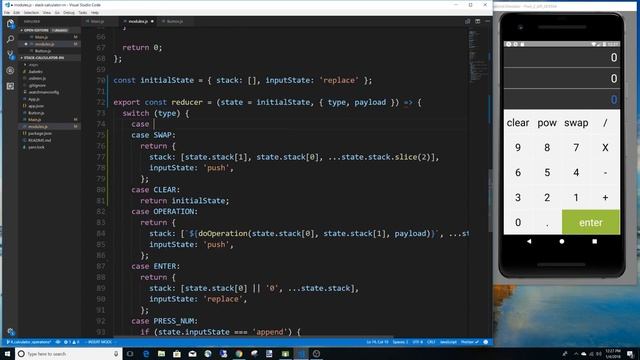Tap the green enter button on the calculator
The width and height of the screenshot is (640, 360).
tap(591, 222)
